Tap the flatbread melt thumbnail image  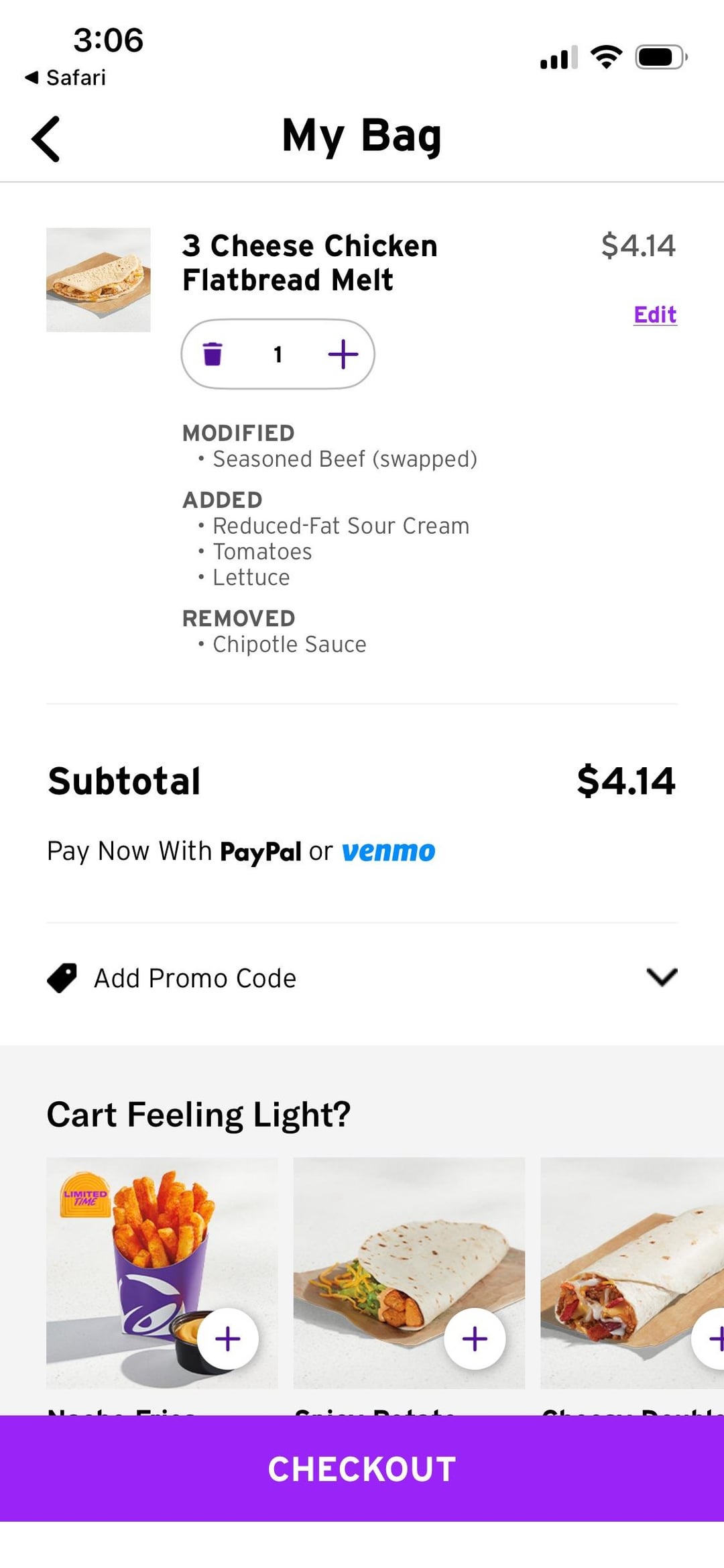pyautogui.click(x=99, y=280)
